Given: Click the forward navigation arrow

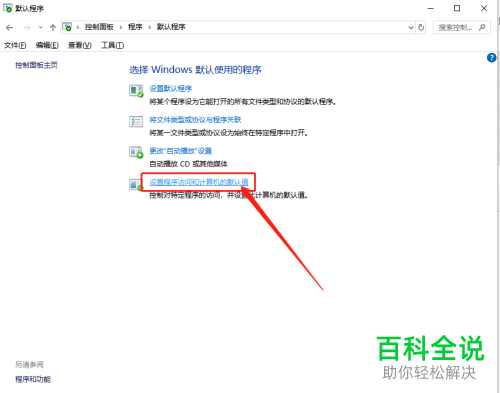Looking at the screenshot, I should pos(27,28).
